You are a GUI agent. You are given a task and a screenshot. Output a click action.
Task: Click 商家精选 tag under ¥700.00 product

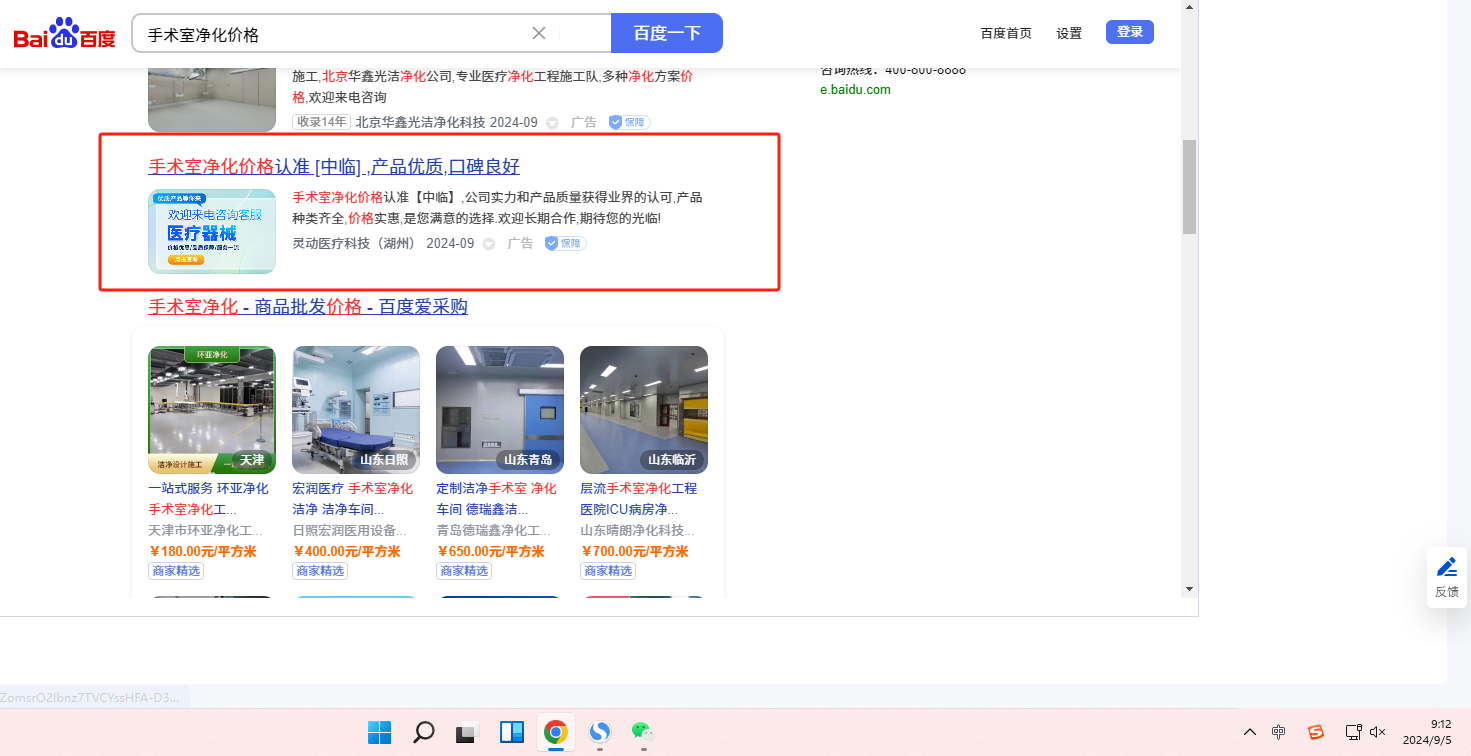click(x=607, y=571)
